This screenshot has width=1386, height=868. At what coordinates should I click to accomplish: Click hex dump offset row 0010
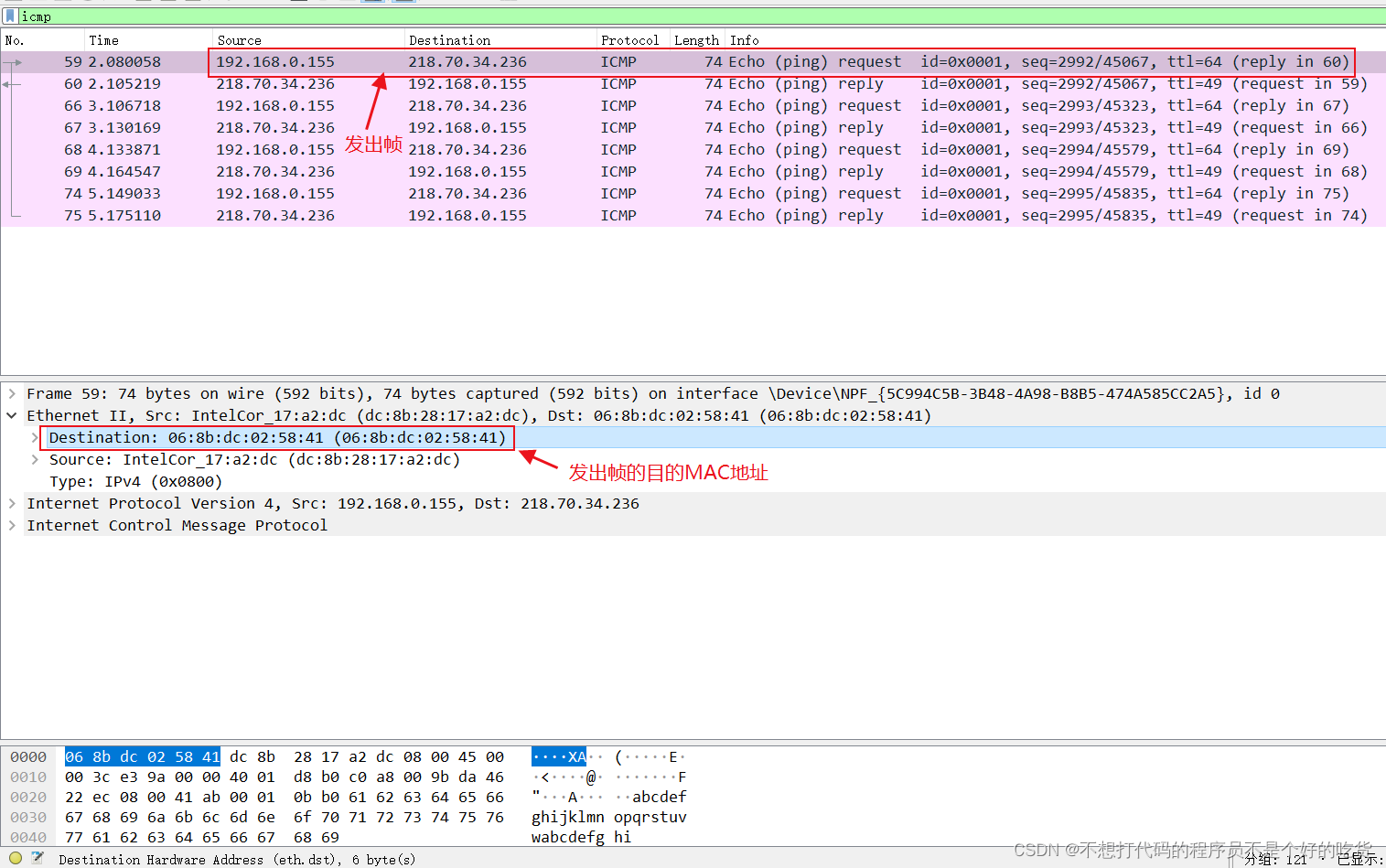point(28,777)
